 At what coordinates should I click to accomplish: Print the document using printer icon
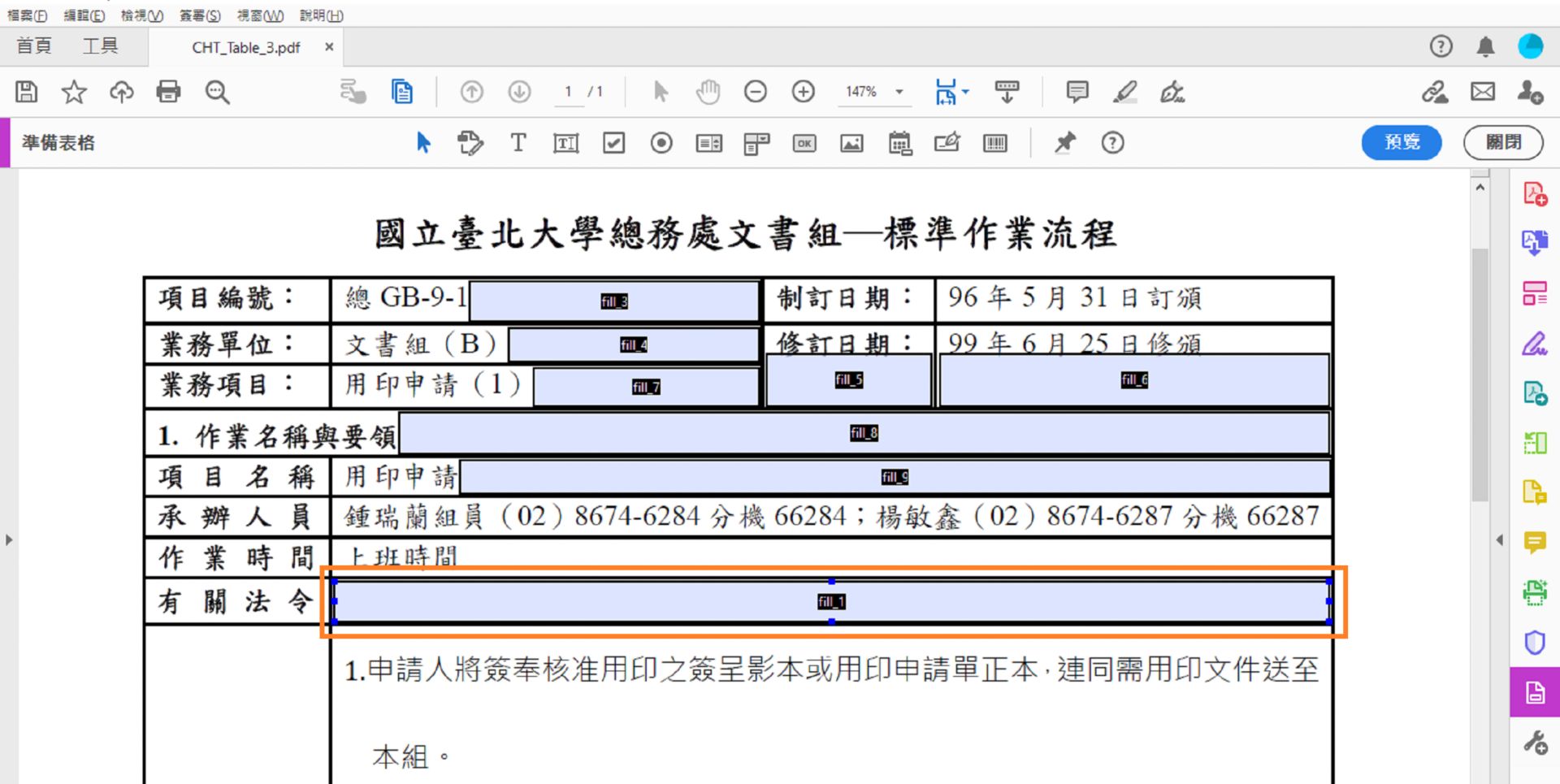169,92
